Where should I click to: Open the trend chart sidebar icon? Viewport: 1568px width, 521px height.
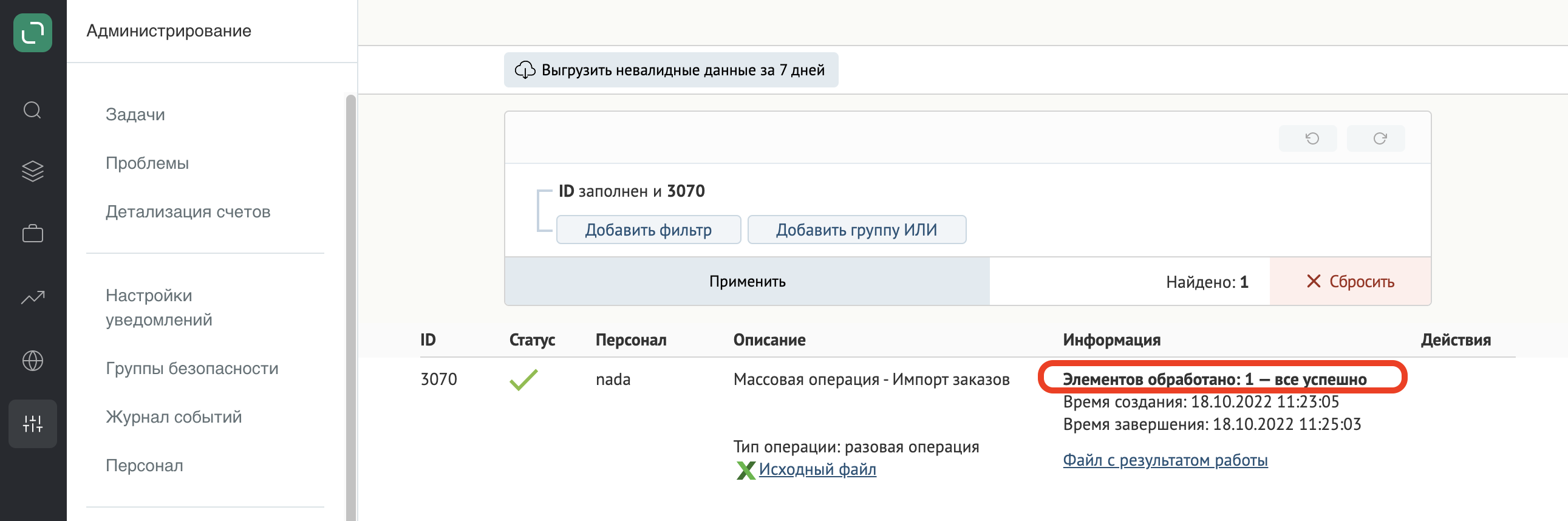33,297
